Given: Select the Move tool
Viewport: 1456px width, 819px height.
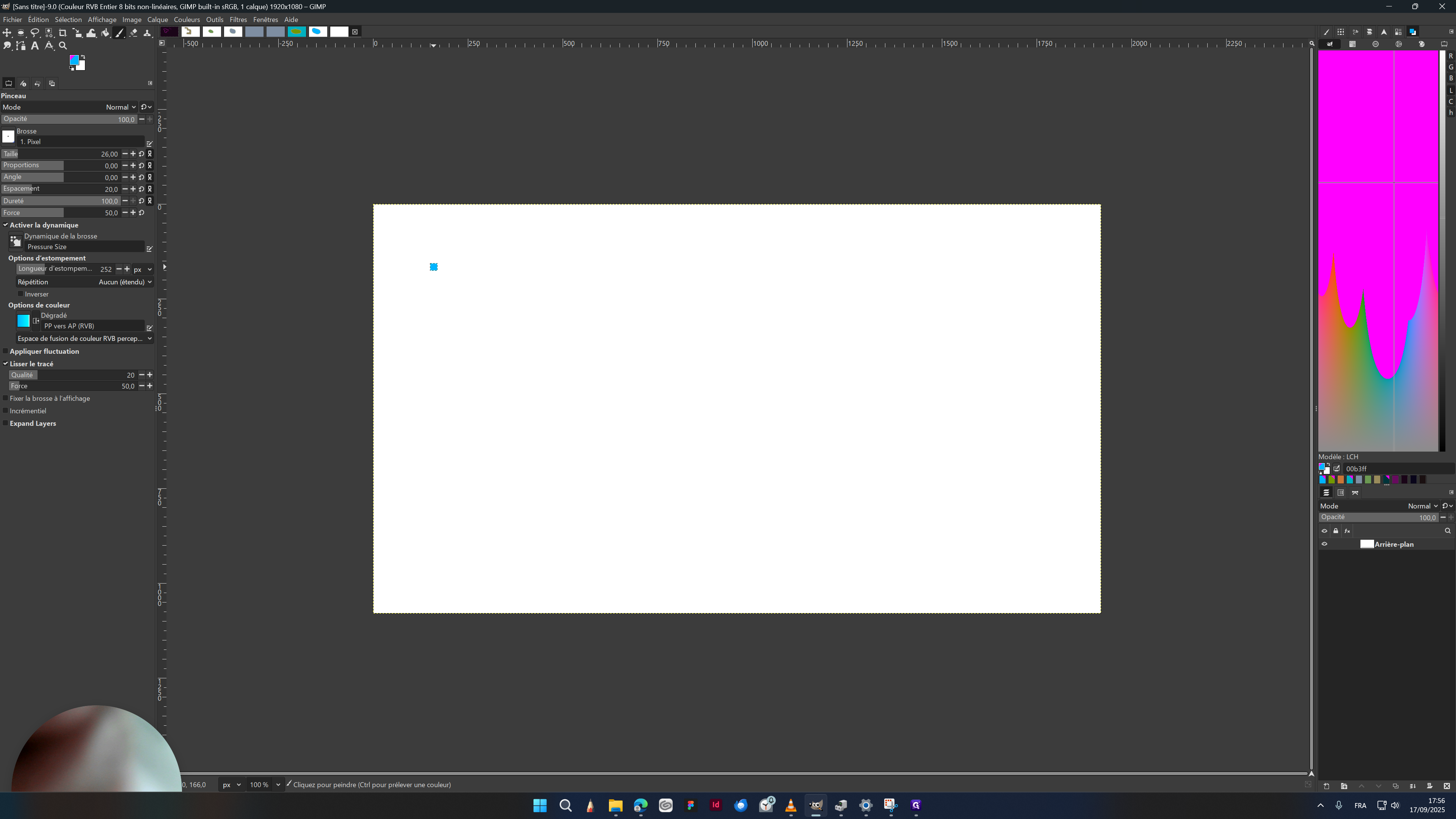Looking at the screenshot, I should click(7, 32).
